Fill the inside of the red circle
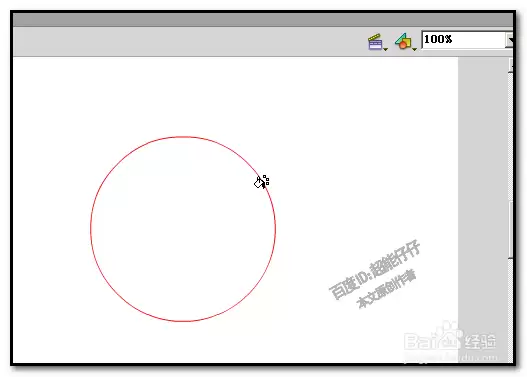This screenshot has height=377, width=527. (183, 229)
